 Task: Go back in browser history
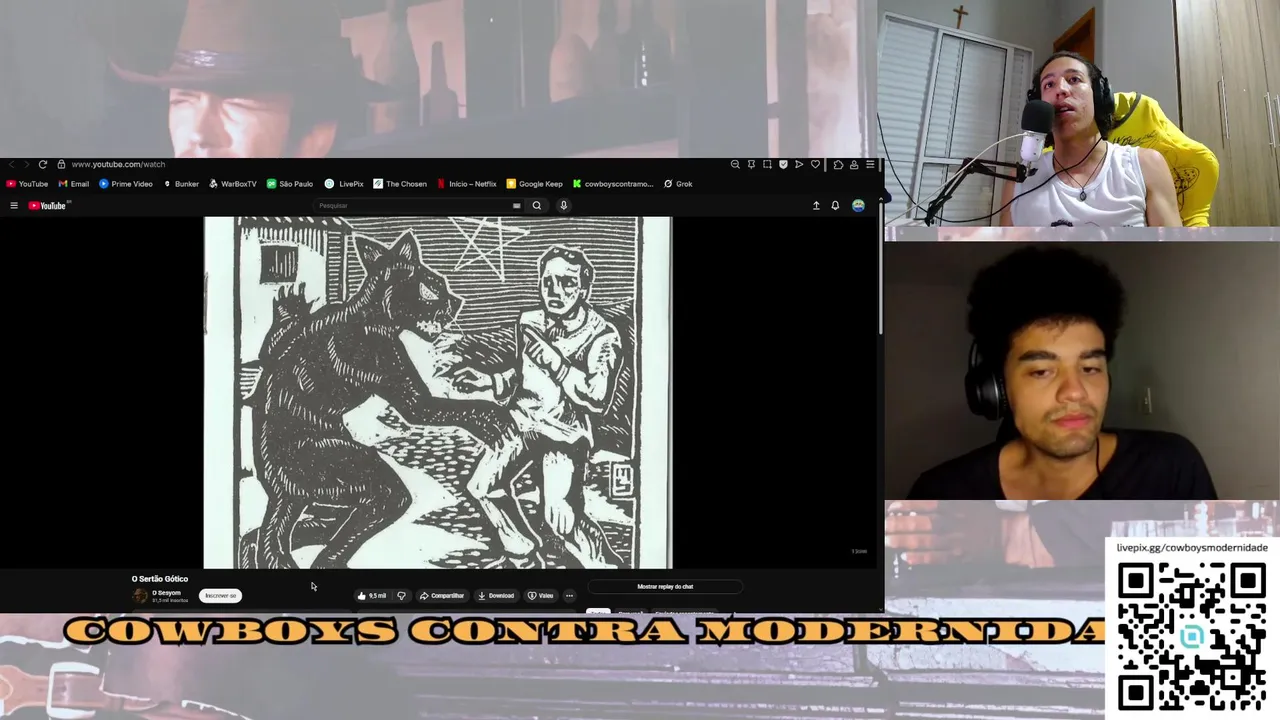pos(12,164)
